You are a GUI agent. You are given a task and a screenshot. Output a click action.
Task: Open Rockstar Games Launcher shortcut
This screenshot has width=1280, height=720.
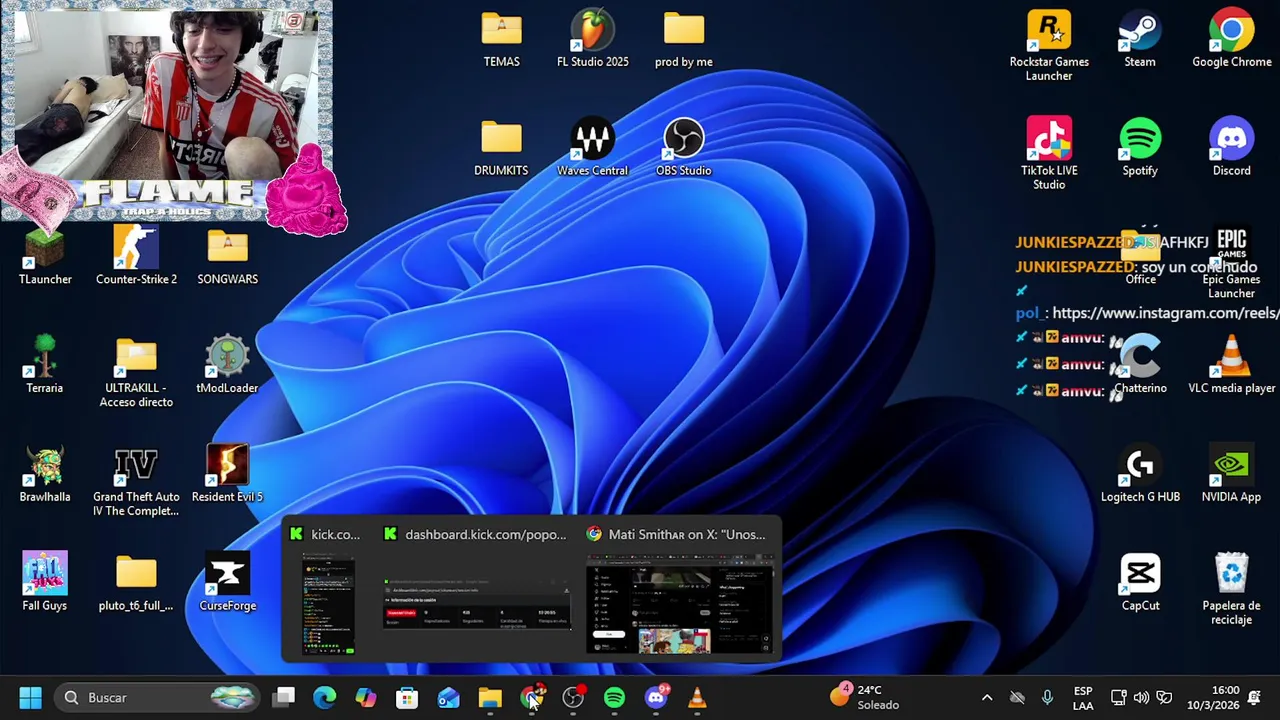point(1049,46)
